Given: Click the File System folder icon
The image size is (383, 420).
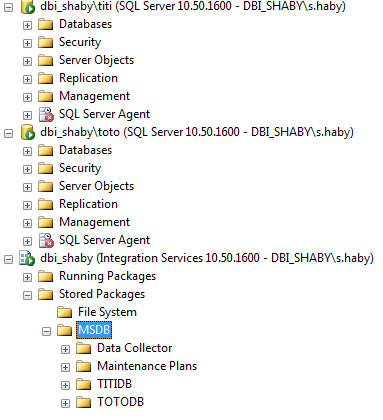Looking at the screenshot, I should 65,313.
